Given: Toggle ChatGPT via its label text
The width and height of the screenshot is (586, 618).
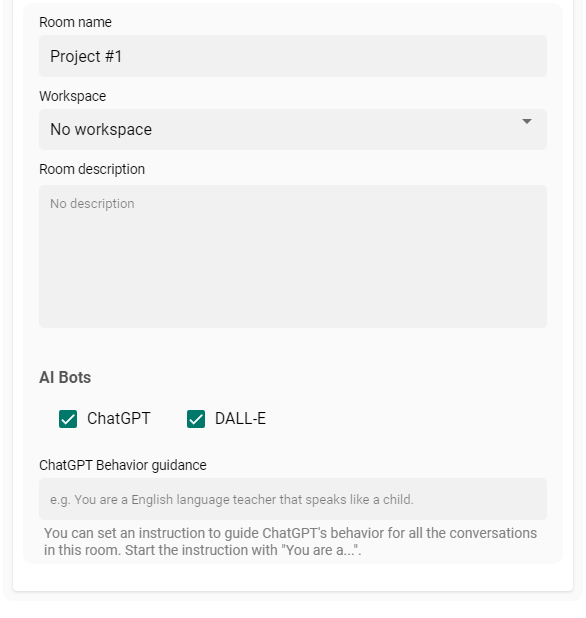Looking at the screenshot, I should 119,418.
